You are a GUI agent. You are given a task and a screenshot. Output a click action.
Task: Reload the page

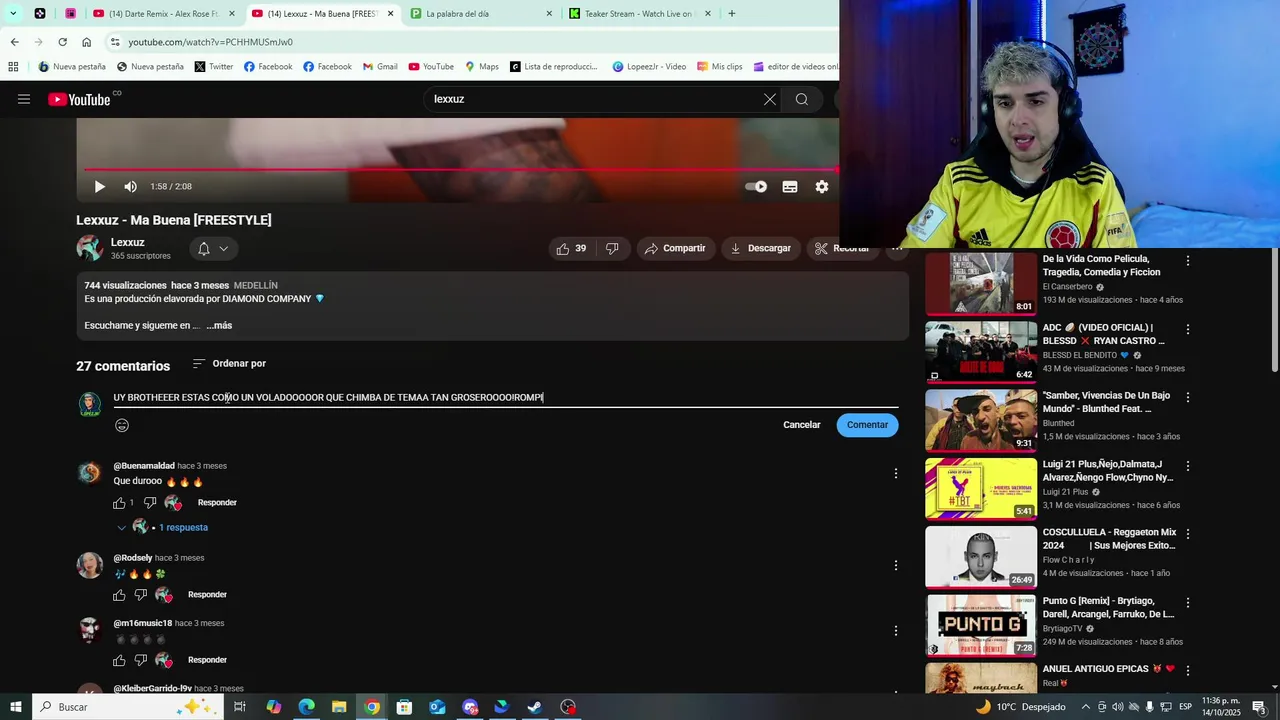point(62,42)
